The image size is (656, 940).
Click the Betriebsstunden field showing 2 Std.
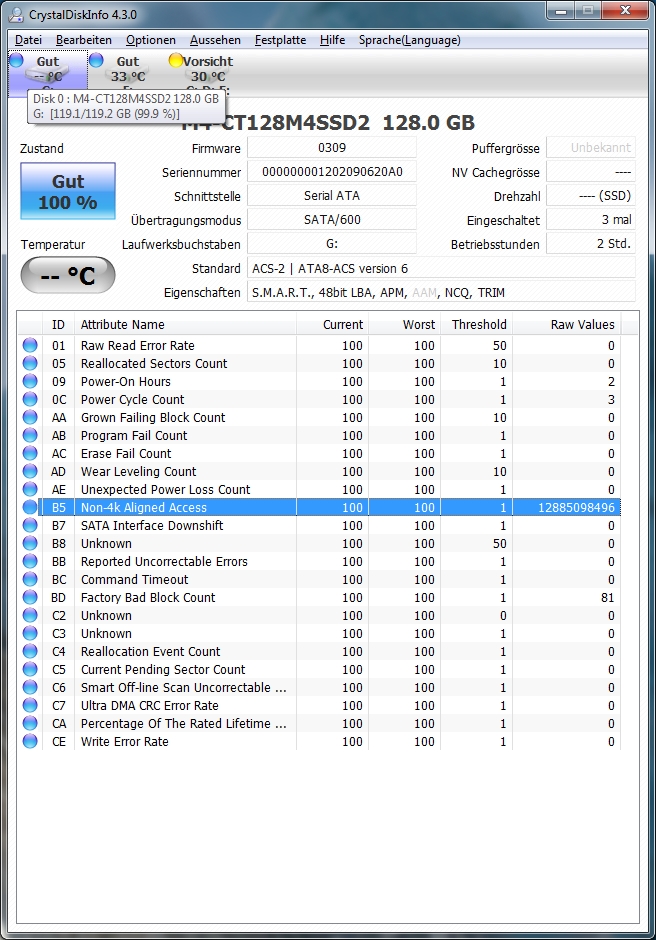pos(591,243)
